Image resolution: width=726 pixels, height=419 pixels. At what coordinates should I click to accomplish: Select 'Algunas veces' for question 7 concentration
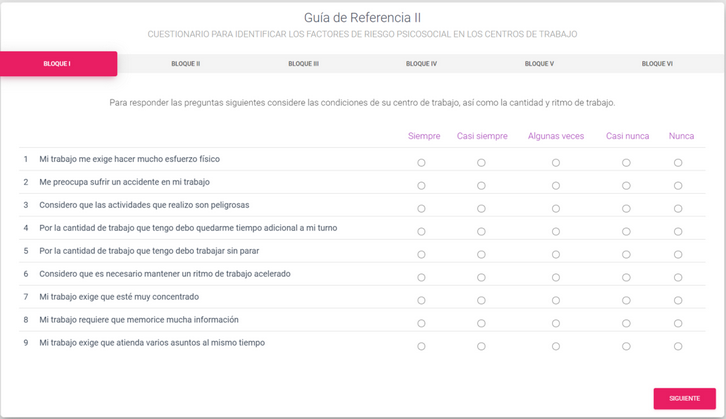(556, 301)
